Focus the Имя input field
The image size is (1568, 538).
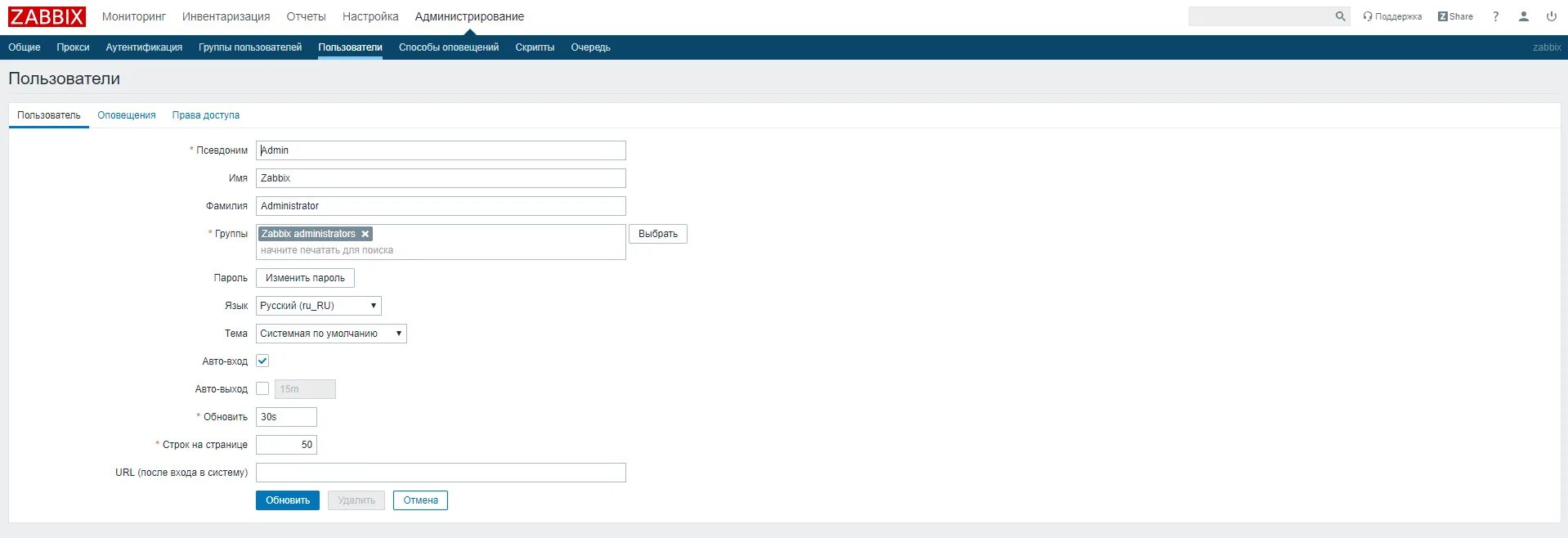[x=441, y=178]
